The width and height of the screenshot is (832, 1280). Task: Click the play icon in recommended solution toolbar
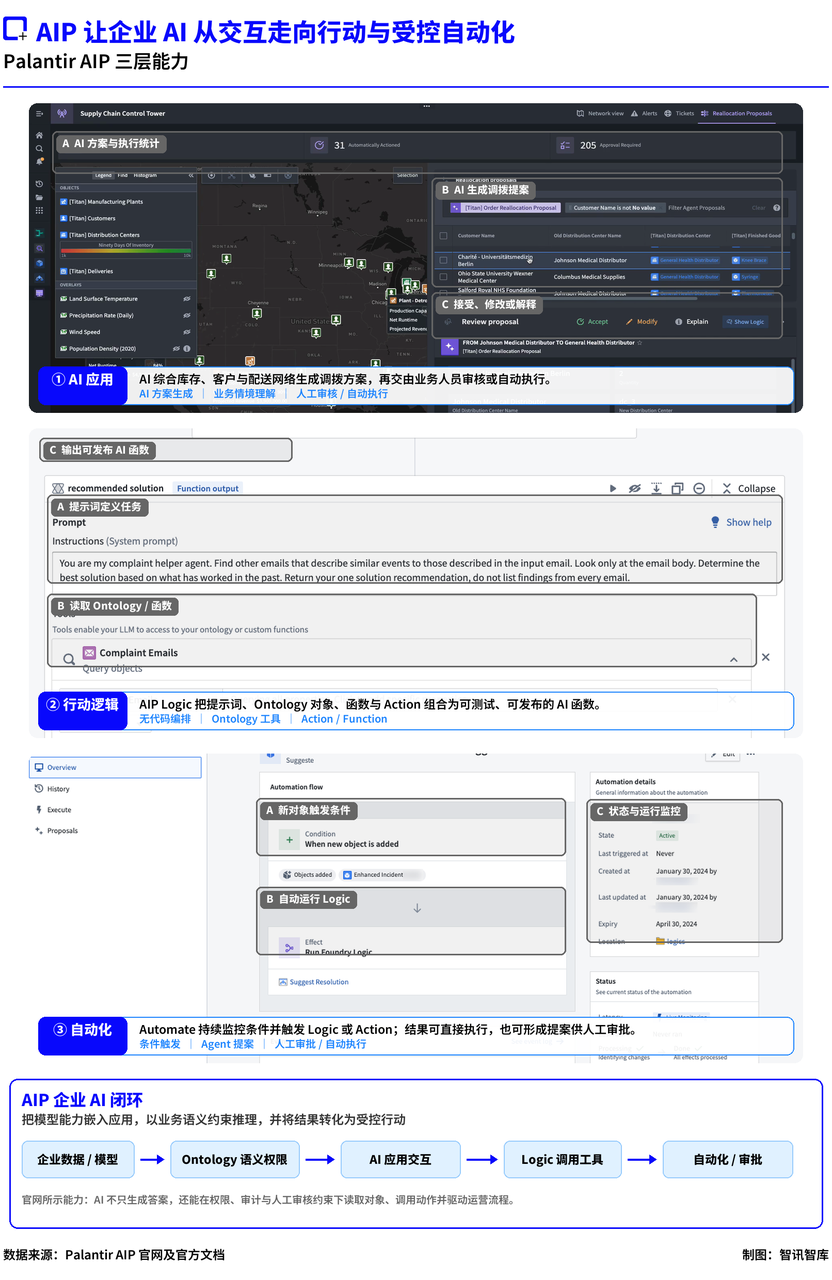[x=613, y=488]
